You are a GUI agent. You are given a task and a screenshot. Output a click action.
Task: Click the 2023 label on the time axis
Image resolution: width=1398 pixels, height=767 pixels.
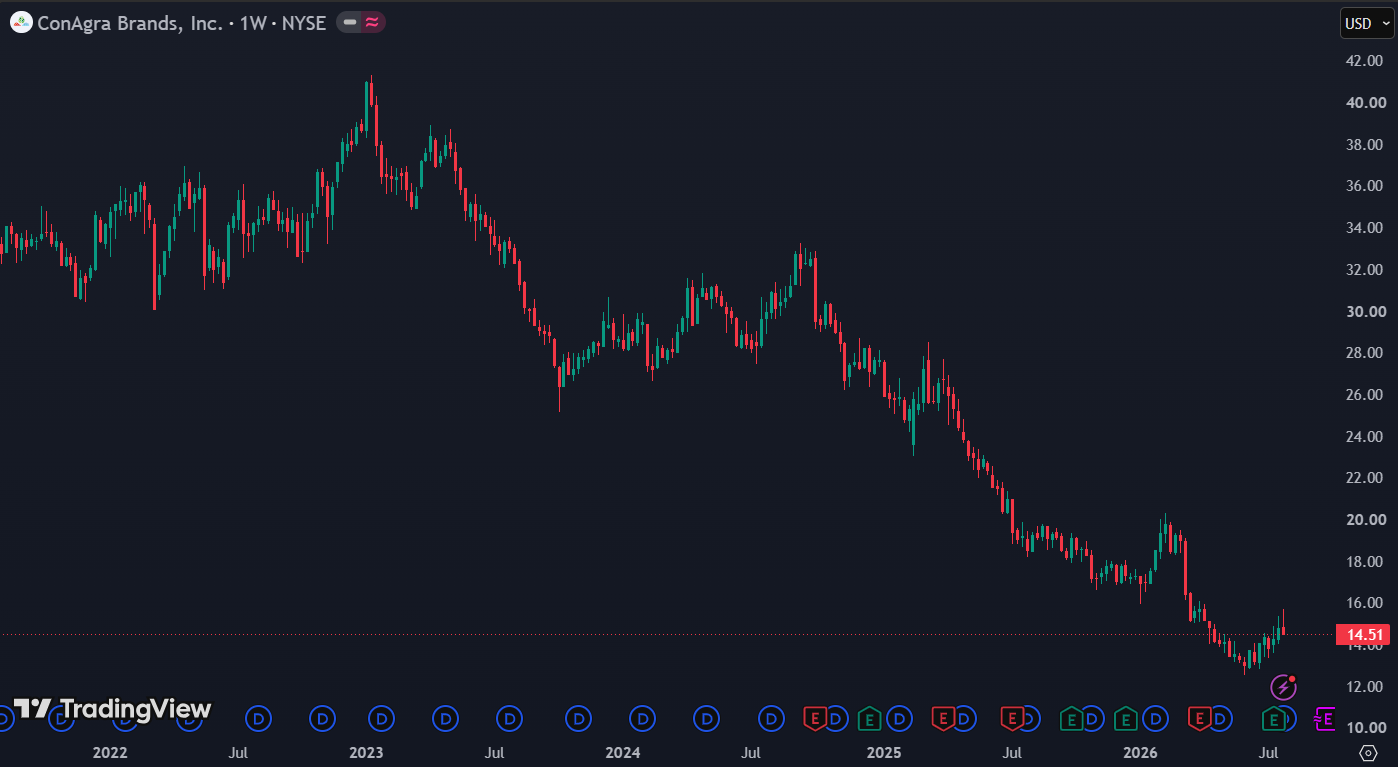click(366, 752)
